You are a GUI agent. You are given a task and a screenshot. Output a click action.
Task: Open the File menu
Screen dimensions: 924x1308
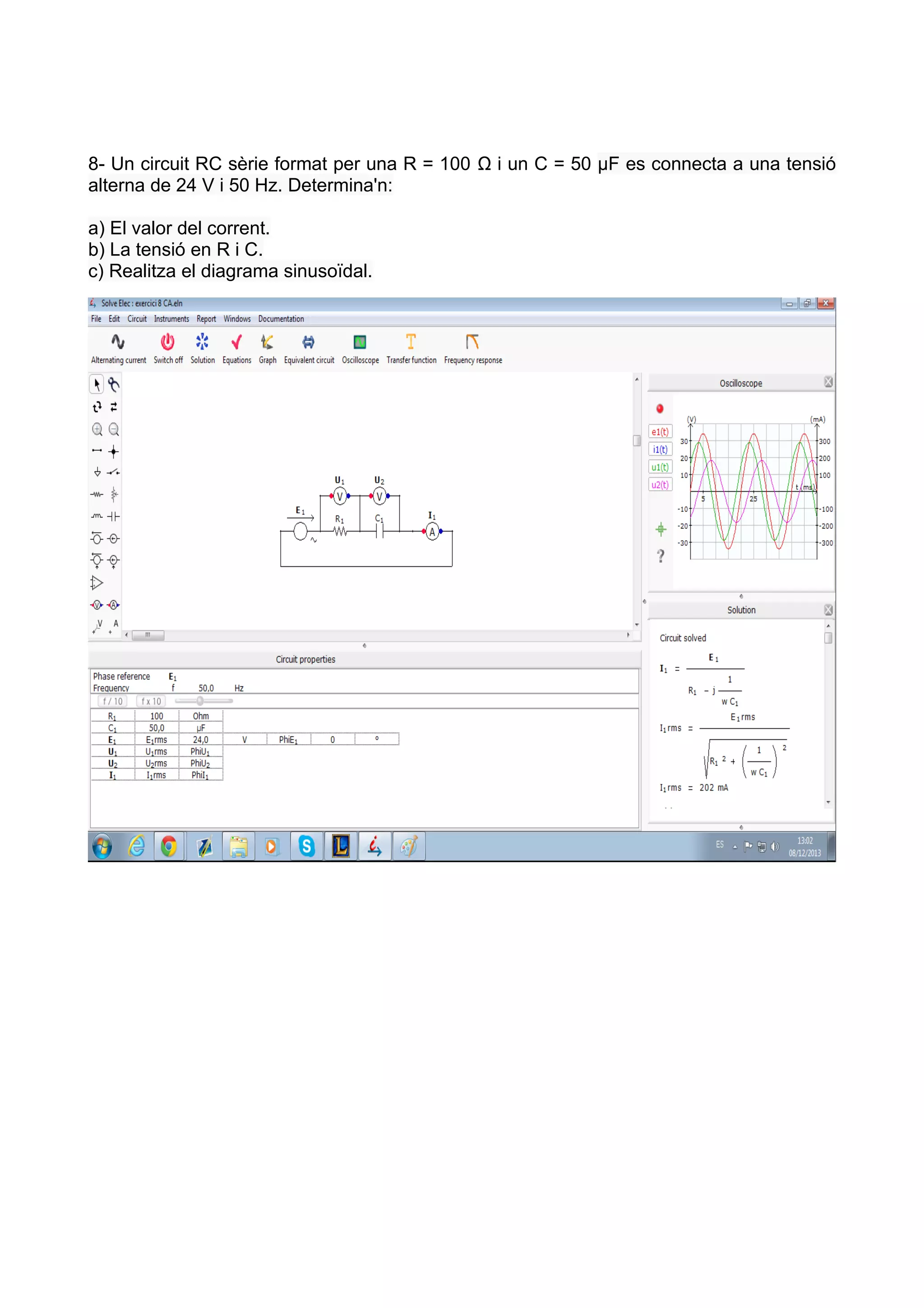[96, 319]
